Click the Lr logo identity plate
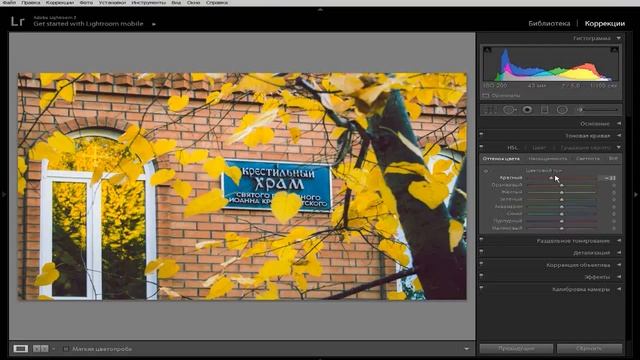Screen dimensions: 640x360 tap(18, 21)
